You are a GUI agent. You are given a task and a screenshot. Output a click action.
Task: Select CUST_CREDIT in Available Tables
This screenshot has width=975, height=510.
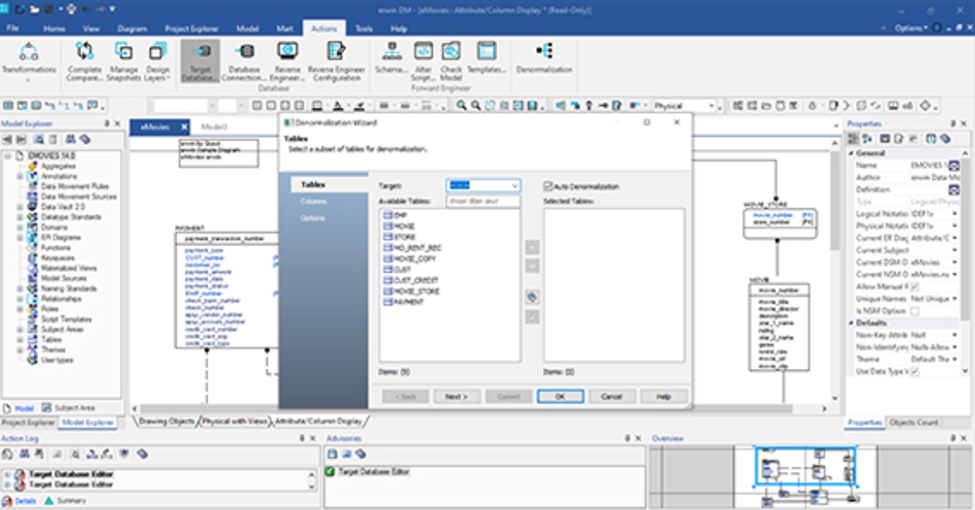pyautogui.click(x=416, y=280)
